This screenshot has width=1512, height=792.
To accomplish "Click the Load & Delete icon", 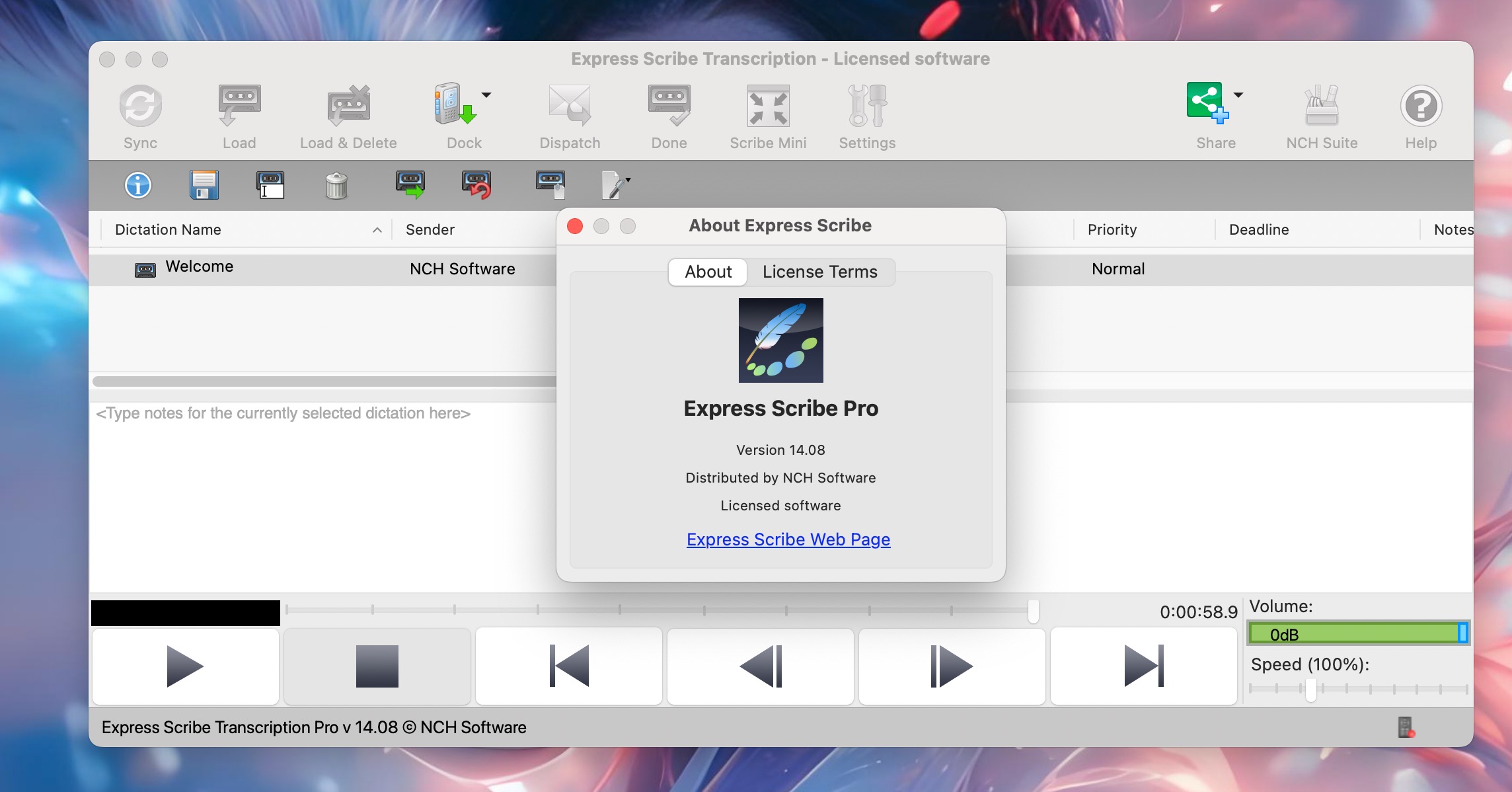I will click(348, 106).
